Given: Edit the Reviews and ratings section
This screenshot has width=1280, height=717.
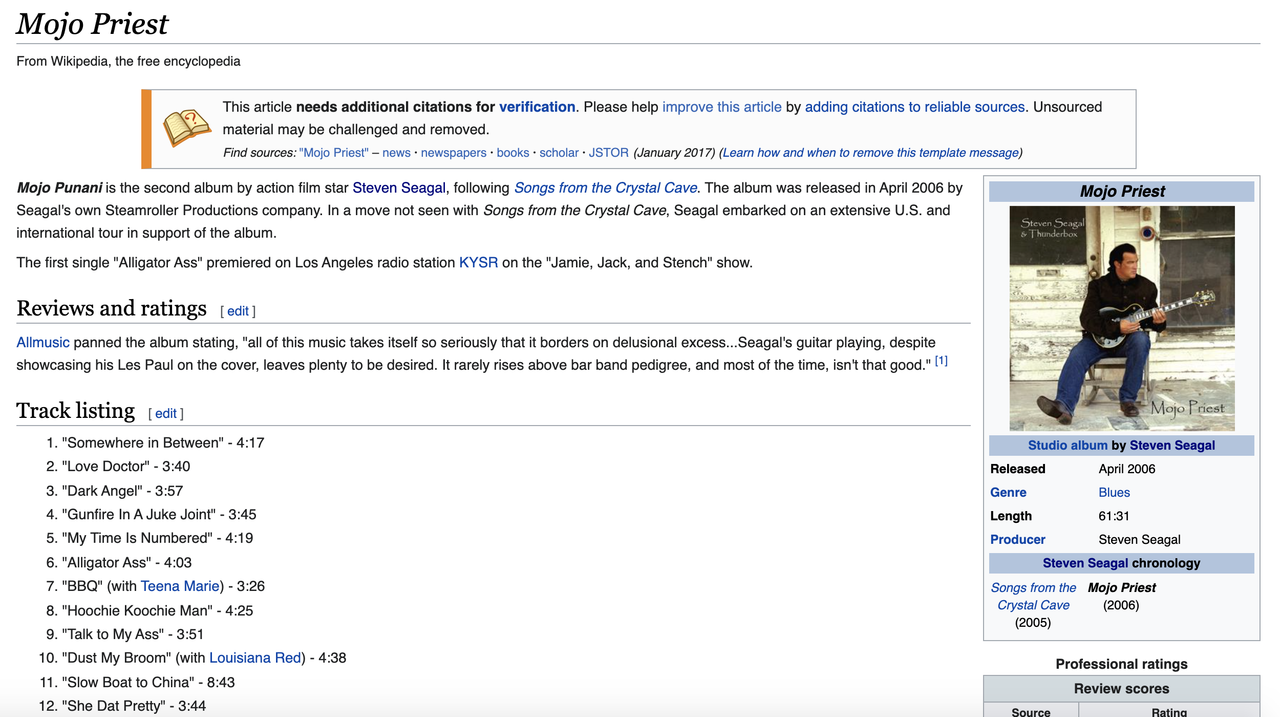Looking at the screenshot, I should point(238,311).
